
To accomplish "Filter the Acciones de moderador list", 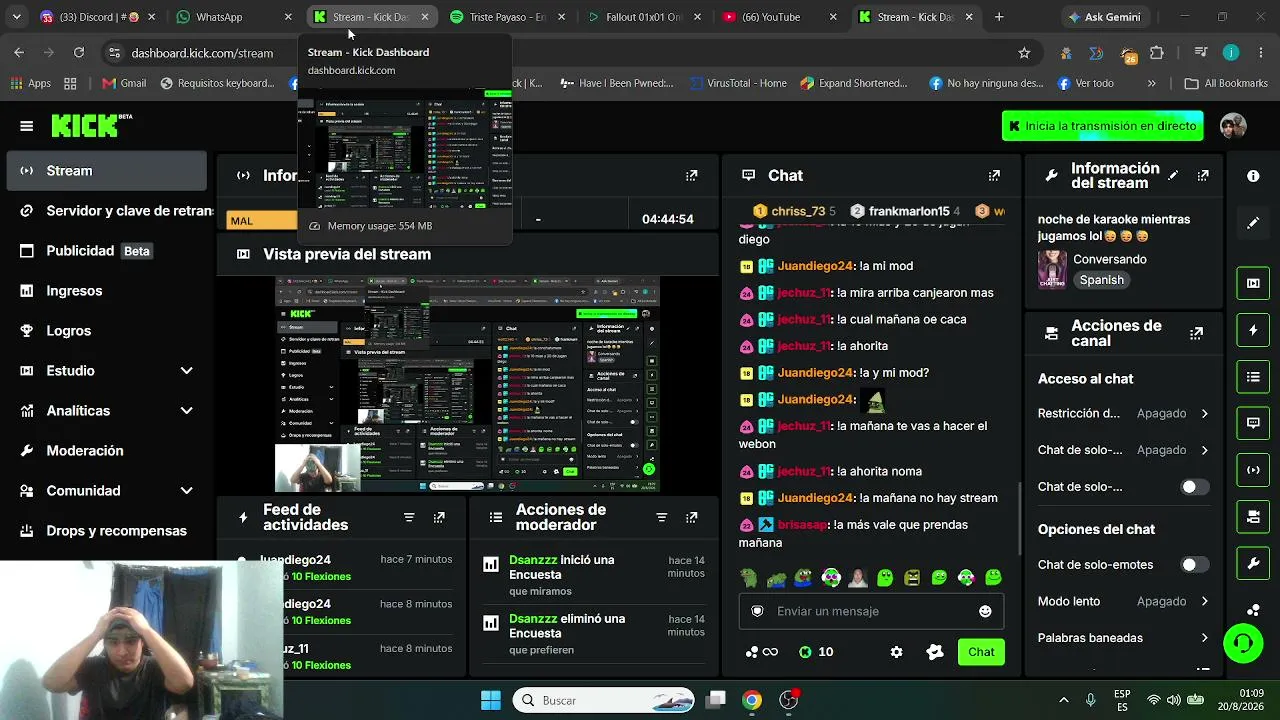I will (x=661, y=517).
